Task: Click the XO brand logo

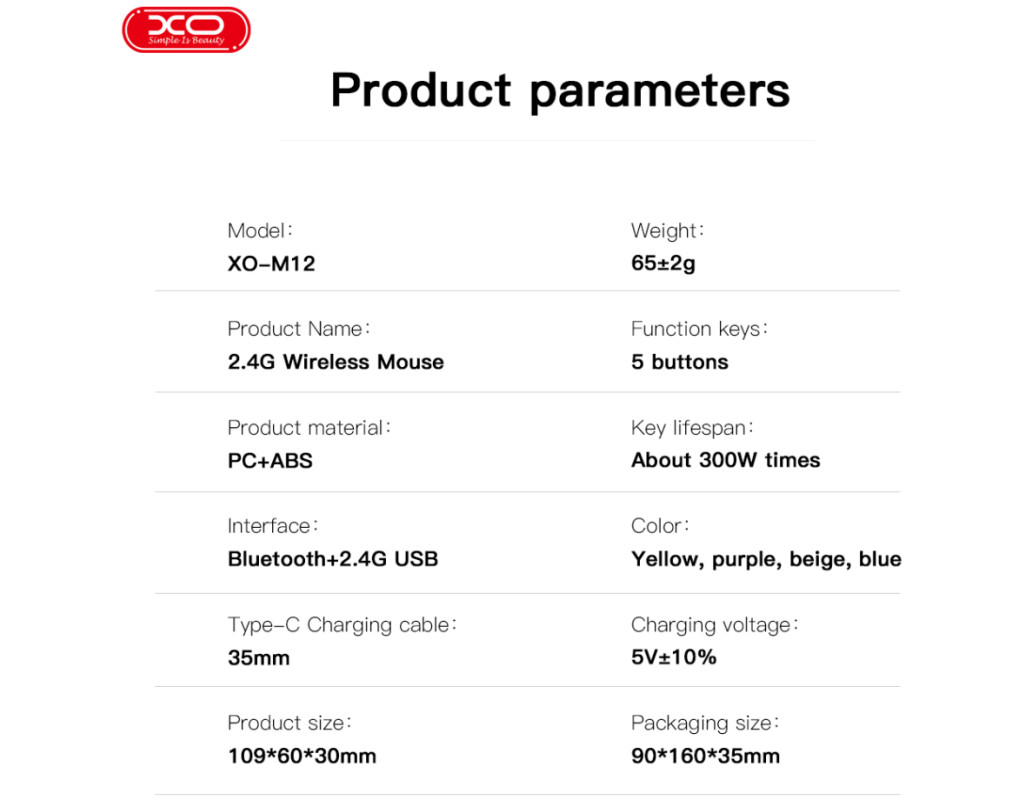Action: click(x=185, y=30)
